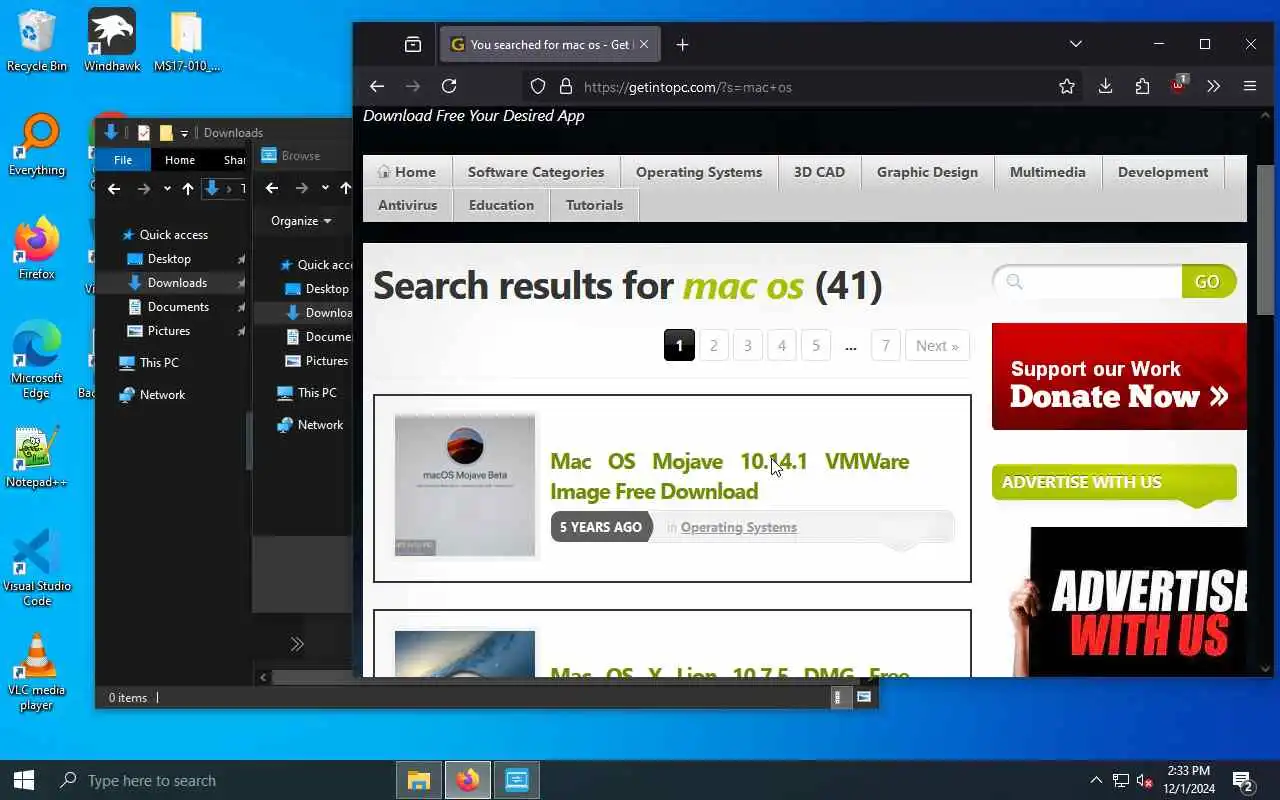The height and width of the screenshot is (800, 1280).
Task: Select the VLC media player desktop icon
Action: [x=37, y=672]
